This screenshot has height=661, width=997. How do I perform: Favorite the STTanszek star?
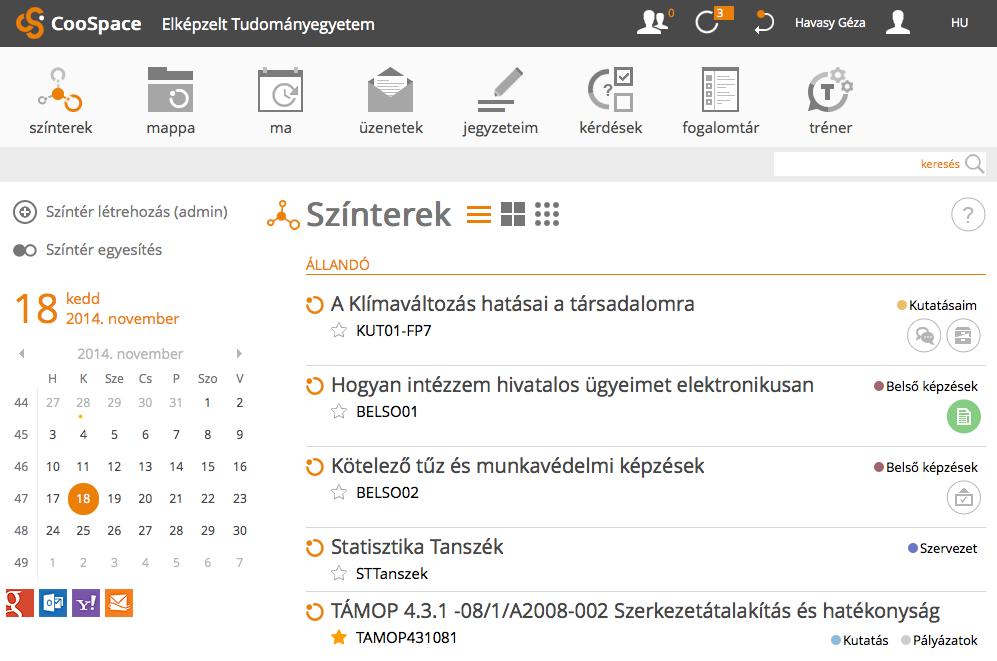[339, 573]
